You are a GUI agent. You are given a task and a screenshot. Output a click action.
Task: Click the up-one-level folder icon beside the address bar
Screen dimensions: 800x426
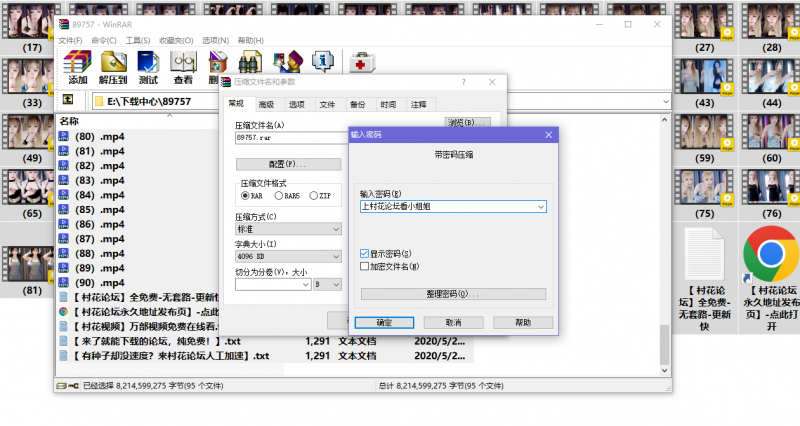click(x=69, y=101)
